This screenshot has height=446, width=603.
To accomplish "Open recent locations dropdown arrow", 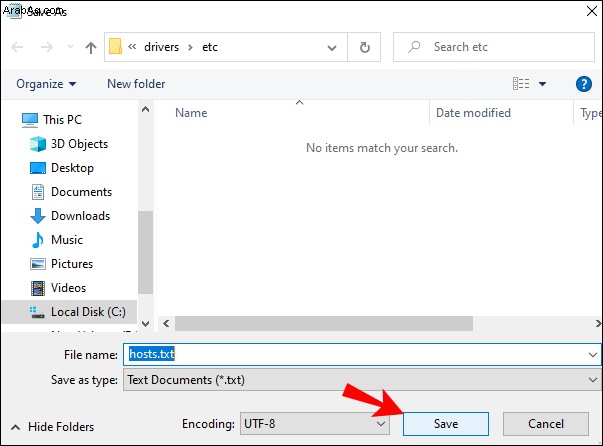I will tap(70, 47).
